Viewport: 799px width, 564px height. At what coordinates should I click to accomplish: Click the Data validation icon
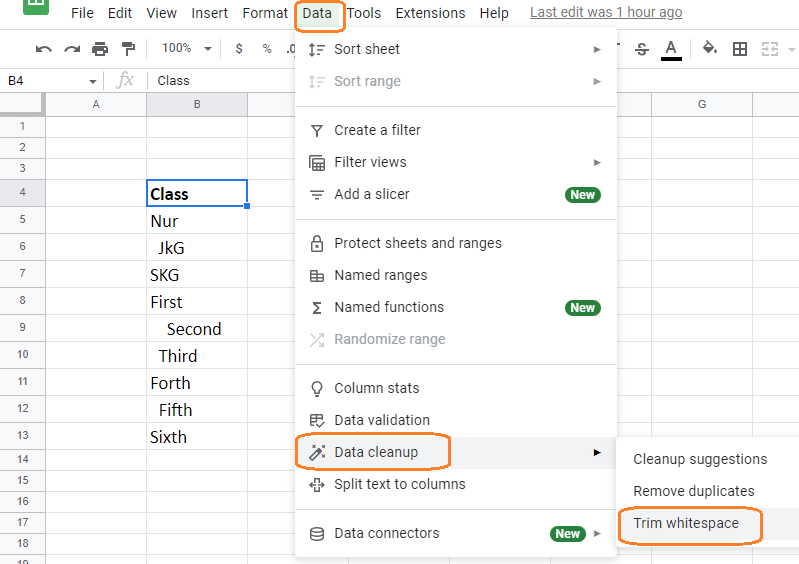(x=316, y=420)
